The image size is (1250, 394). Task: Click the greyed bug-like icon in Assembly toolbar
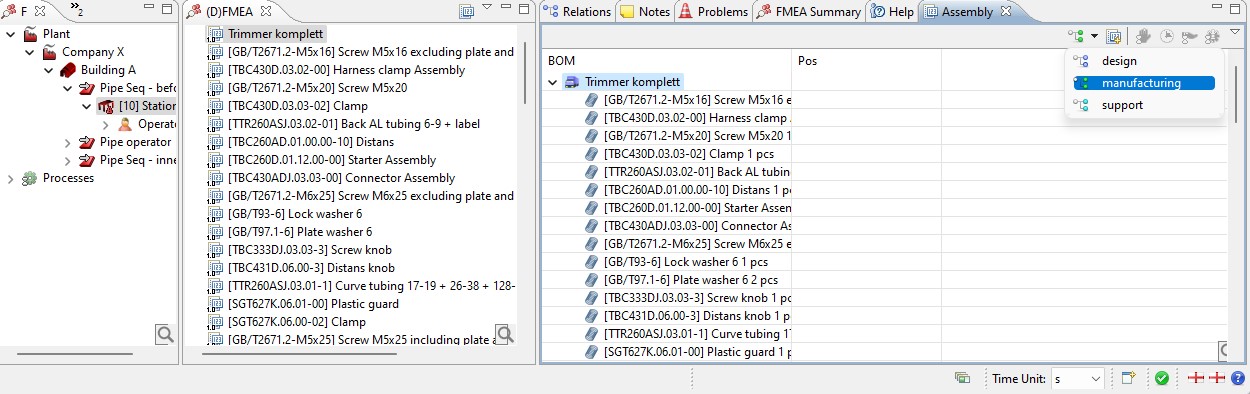coord(1212,37)
